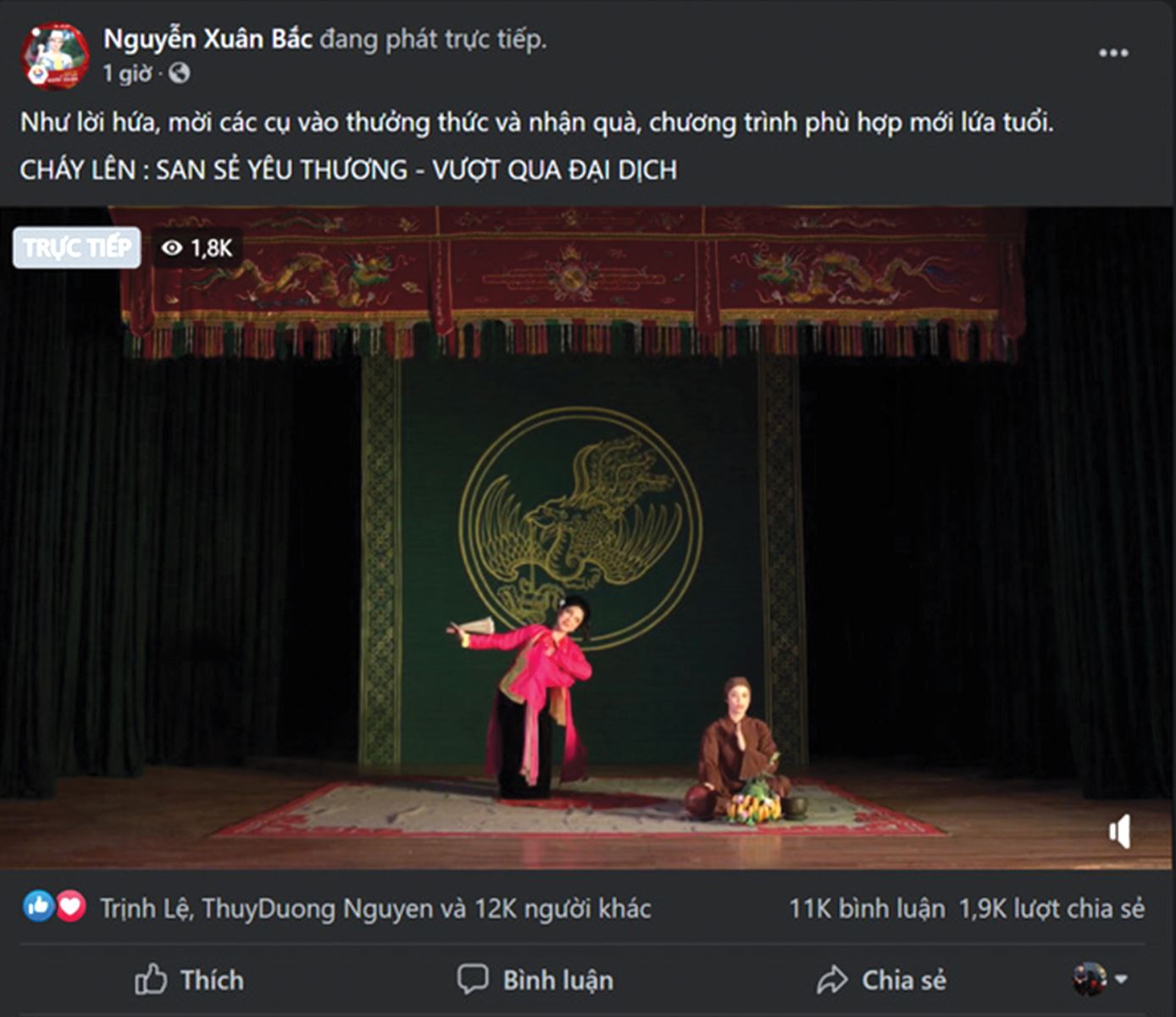Click the TRỰC TIẾP live badge

point(76,247)
